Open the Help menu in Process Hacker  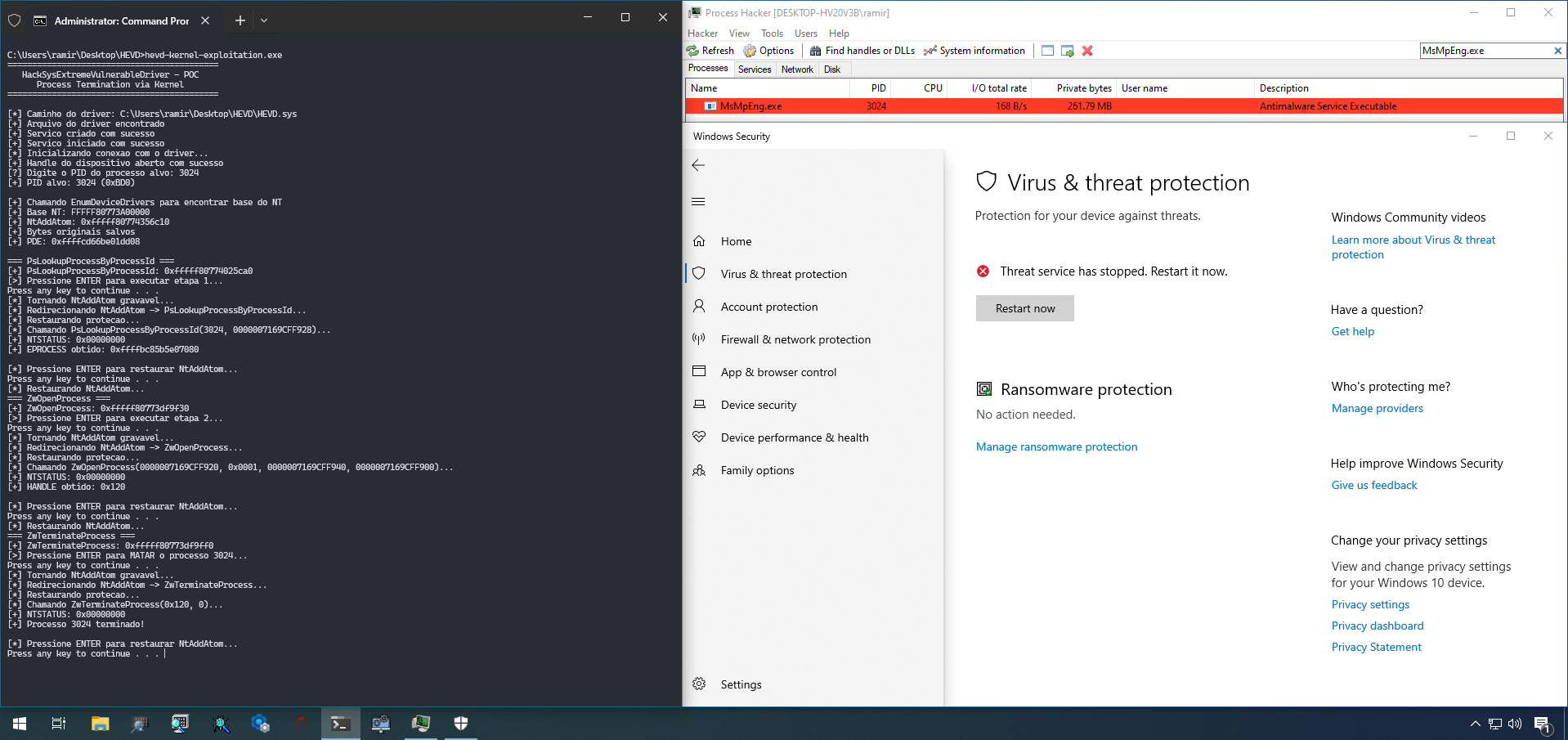point(839,34)
